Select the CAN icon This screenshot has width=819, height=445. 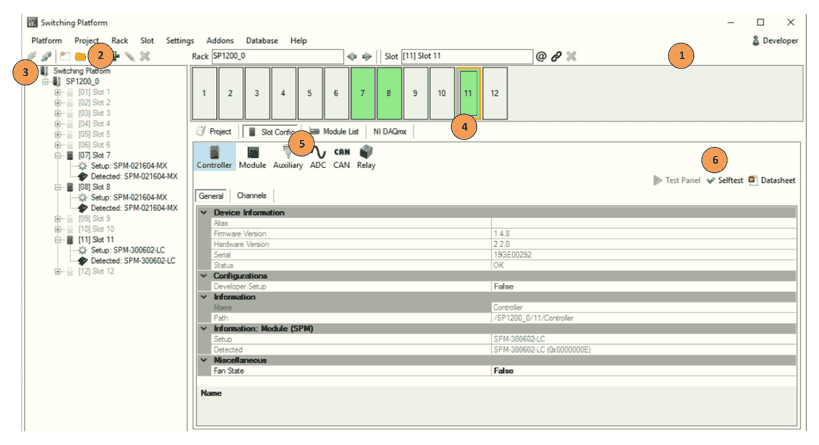tap(342, 157)
